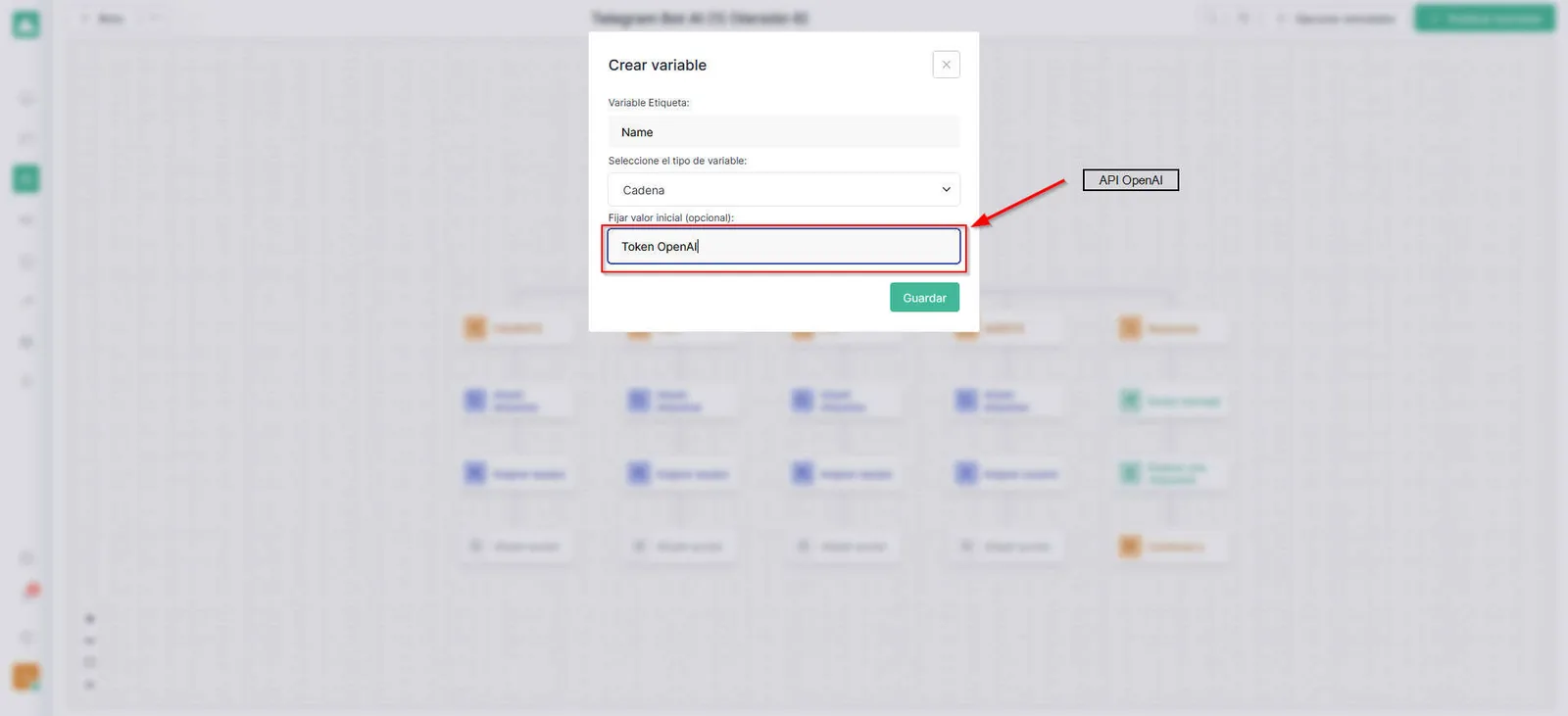Viewport: 1568px width, 716px height.
Task: Click inside the Token OpenAI value field
Action: coord(784,247)
